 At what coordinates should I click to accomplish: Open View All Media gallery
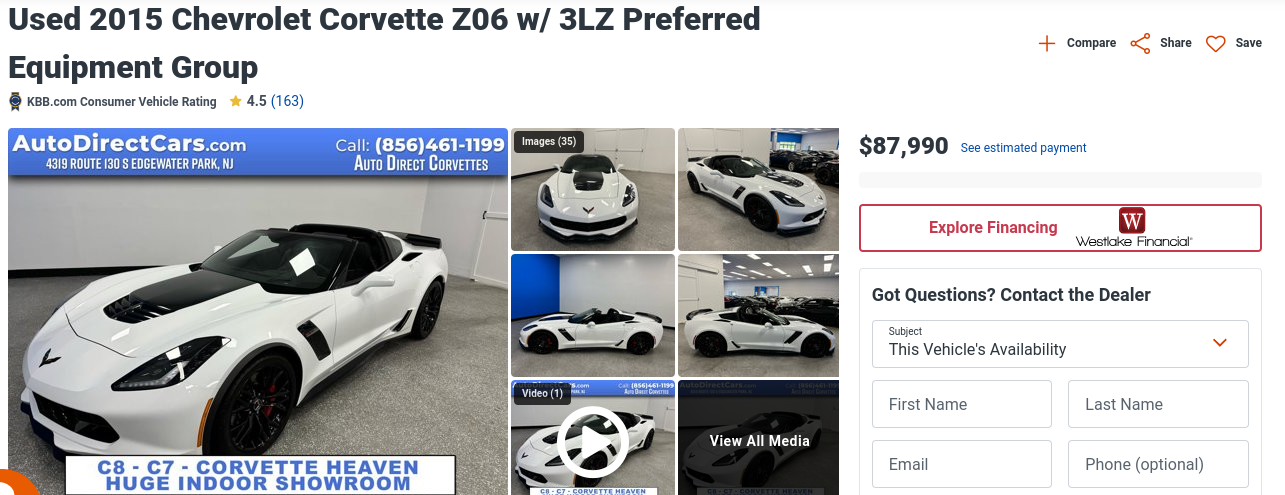click(759, 439)
